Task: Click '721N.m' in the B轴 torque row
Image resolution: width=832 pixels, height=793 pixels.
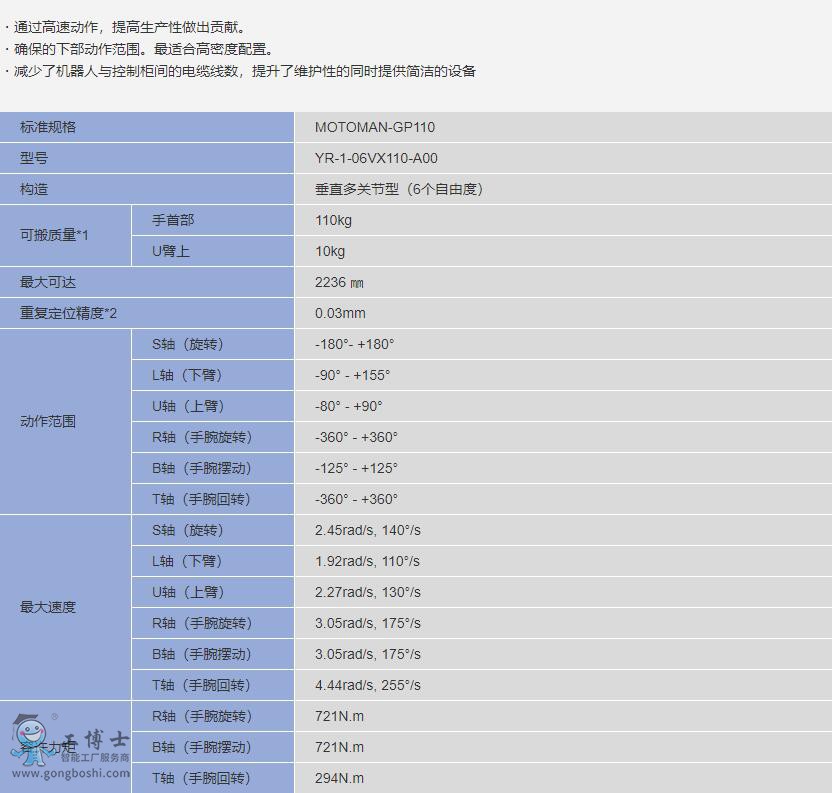Action: pyautogui.click(x=339, y=747)
